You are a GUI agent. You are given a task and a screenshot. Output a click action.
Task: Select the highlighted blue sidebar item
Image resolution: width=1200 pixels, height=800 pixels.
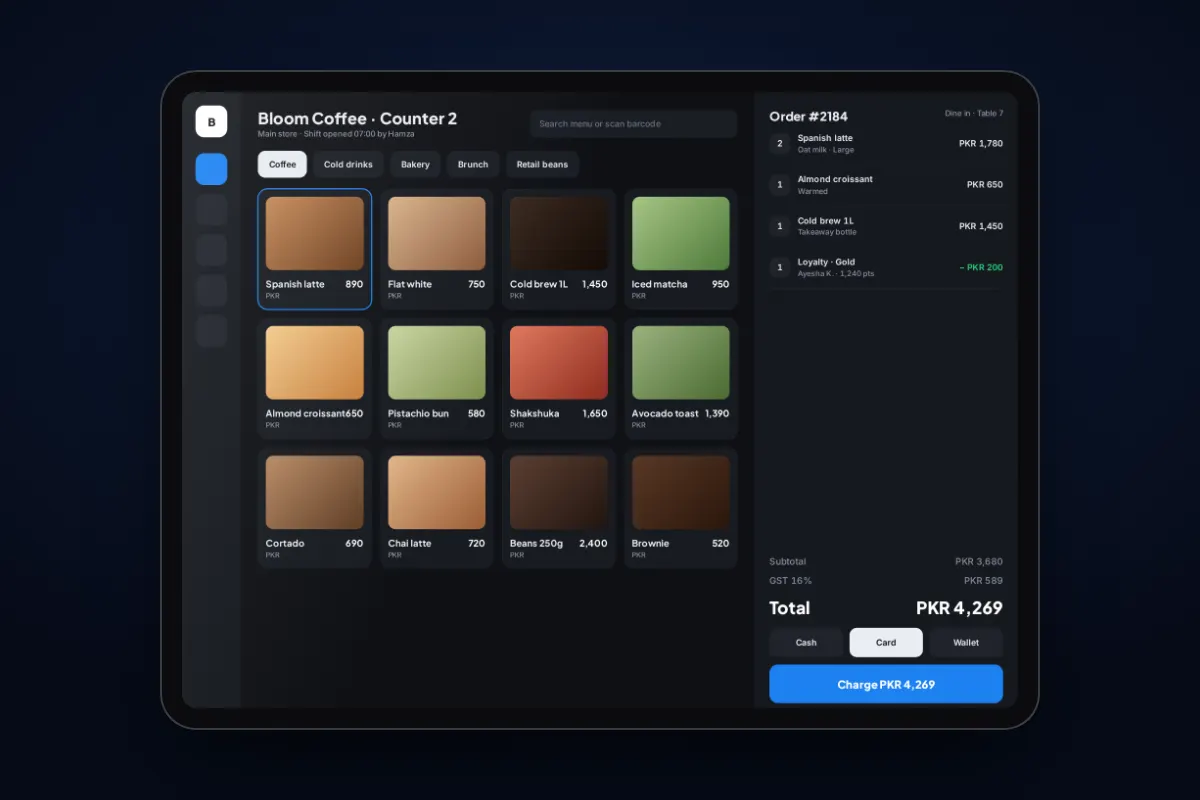tap(211, 169)
